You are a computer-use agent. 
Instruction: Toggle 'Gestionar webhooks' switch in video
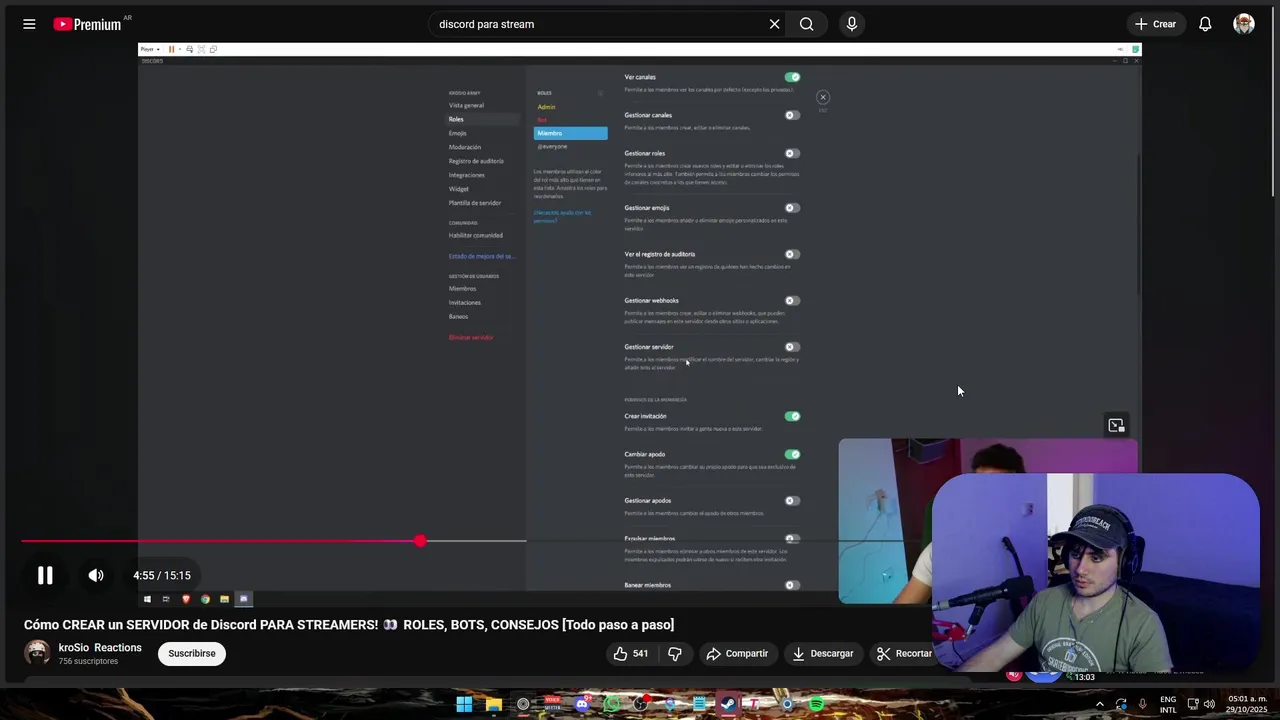pyautogui.click(x=792, y=300)
